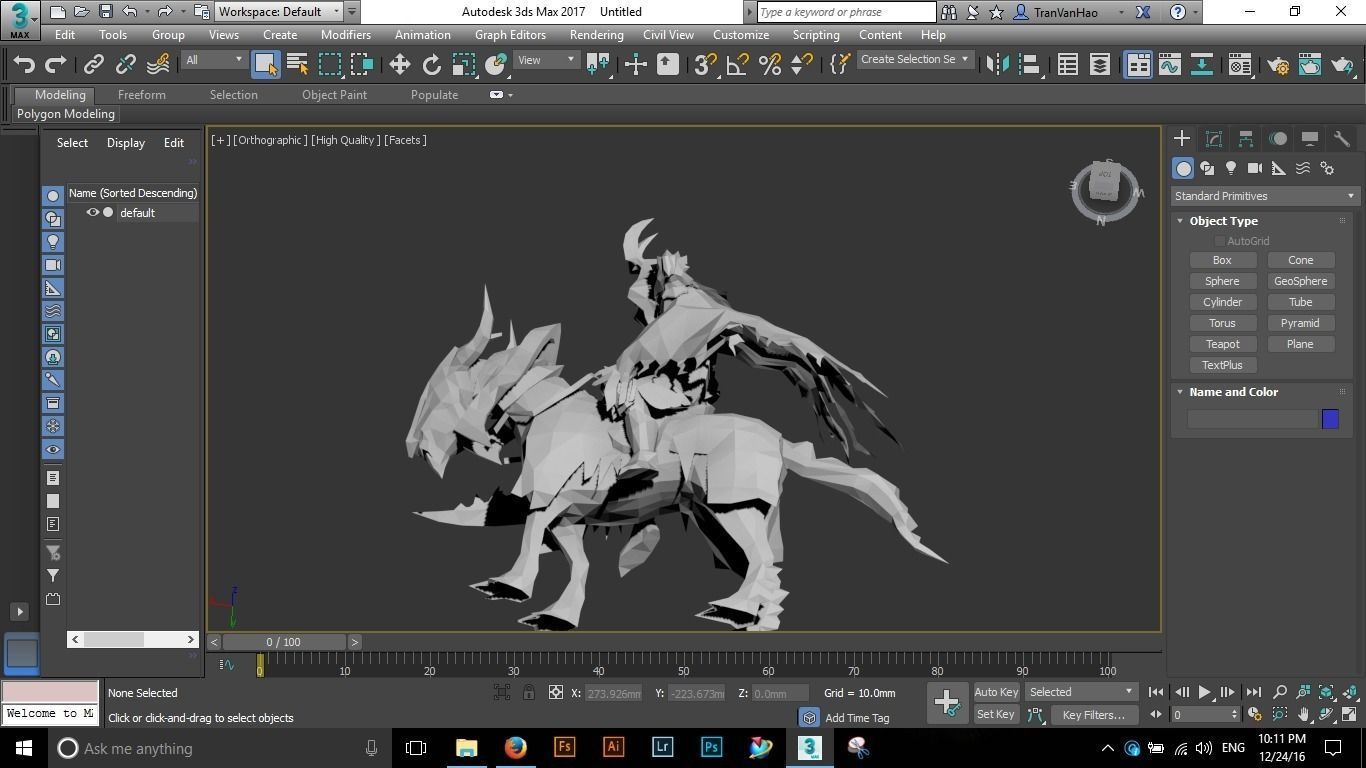Image resolution: width=1366 pixels, height=768 pixels.
Task: Open the Utilities wrench panel icon
Action: (x=1342, y=139)
